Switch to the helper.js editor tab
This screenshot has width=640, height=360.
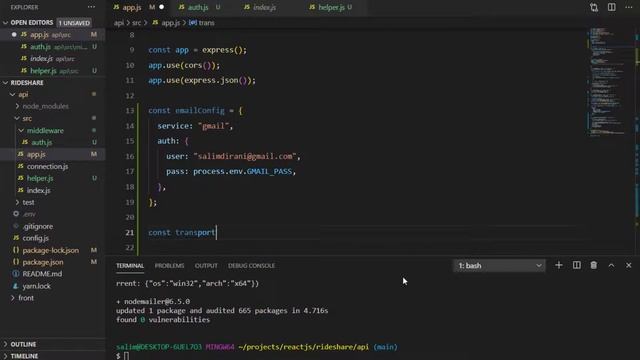331,7
